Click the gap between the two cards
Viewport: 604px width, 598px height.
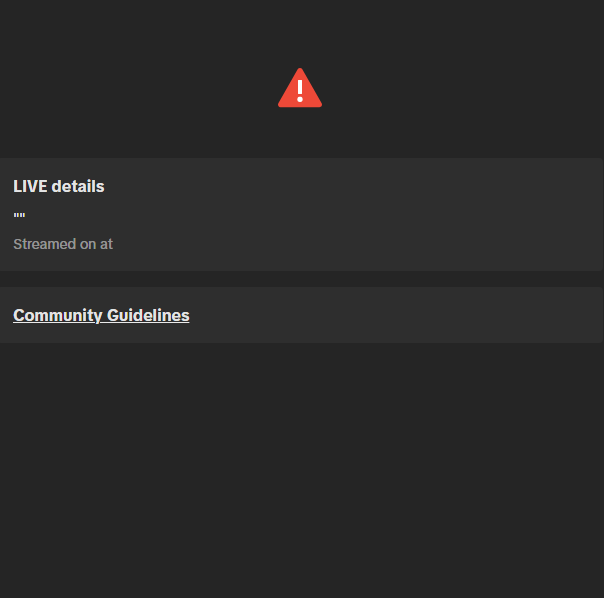coord(302,279)
